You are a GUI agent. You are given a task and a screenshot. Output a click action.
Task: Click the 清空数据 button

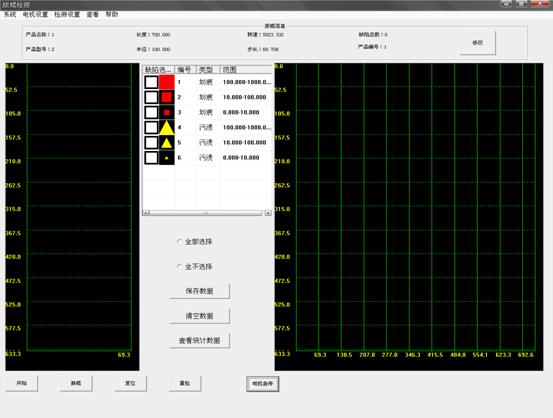200,316
